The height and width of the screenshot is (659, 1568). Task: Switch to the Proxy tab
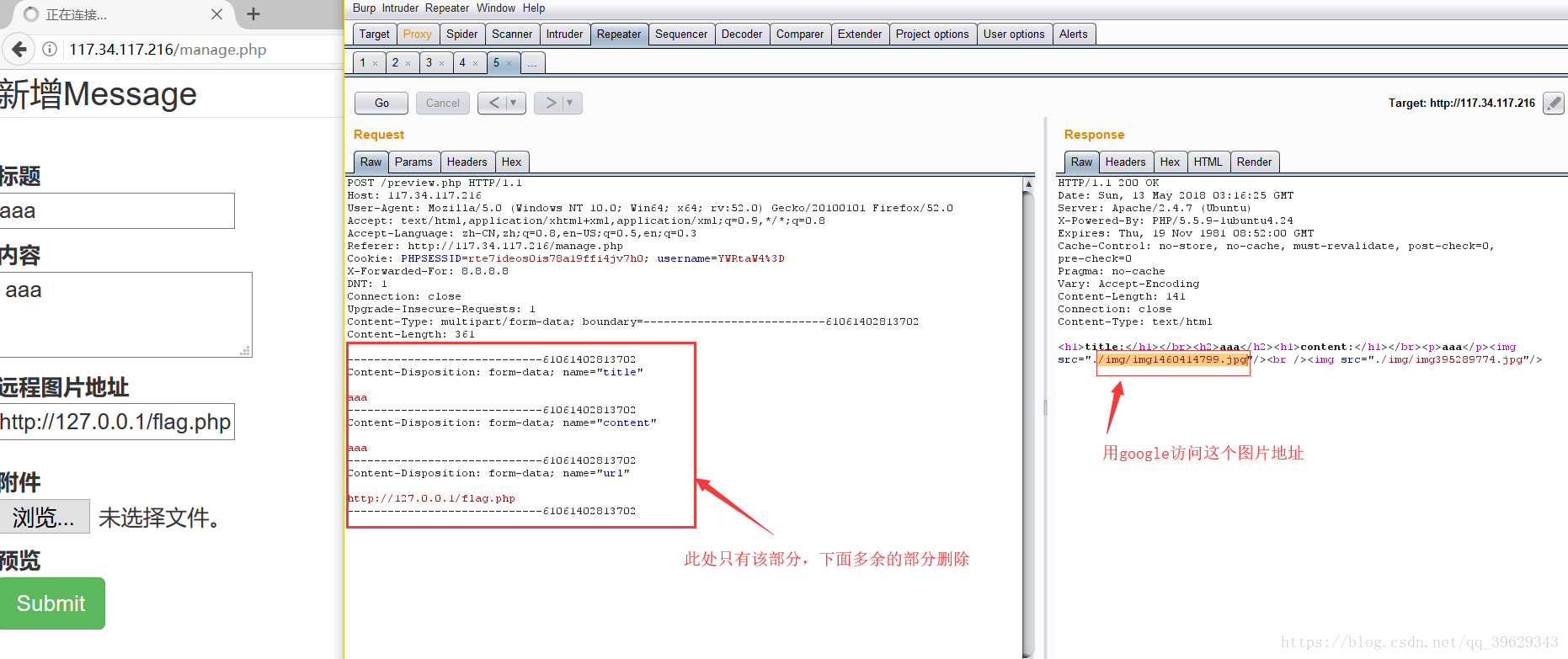[x=417, y=35]
